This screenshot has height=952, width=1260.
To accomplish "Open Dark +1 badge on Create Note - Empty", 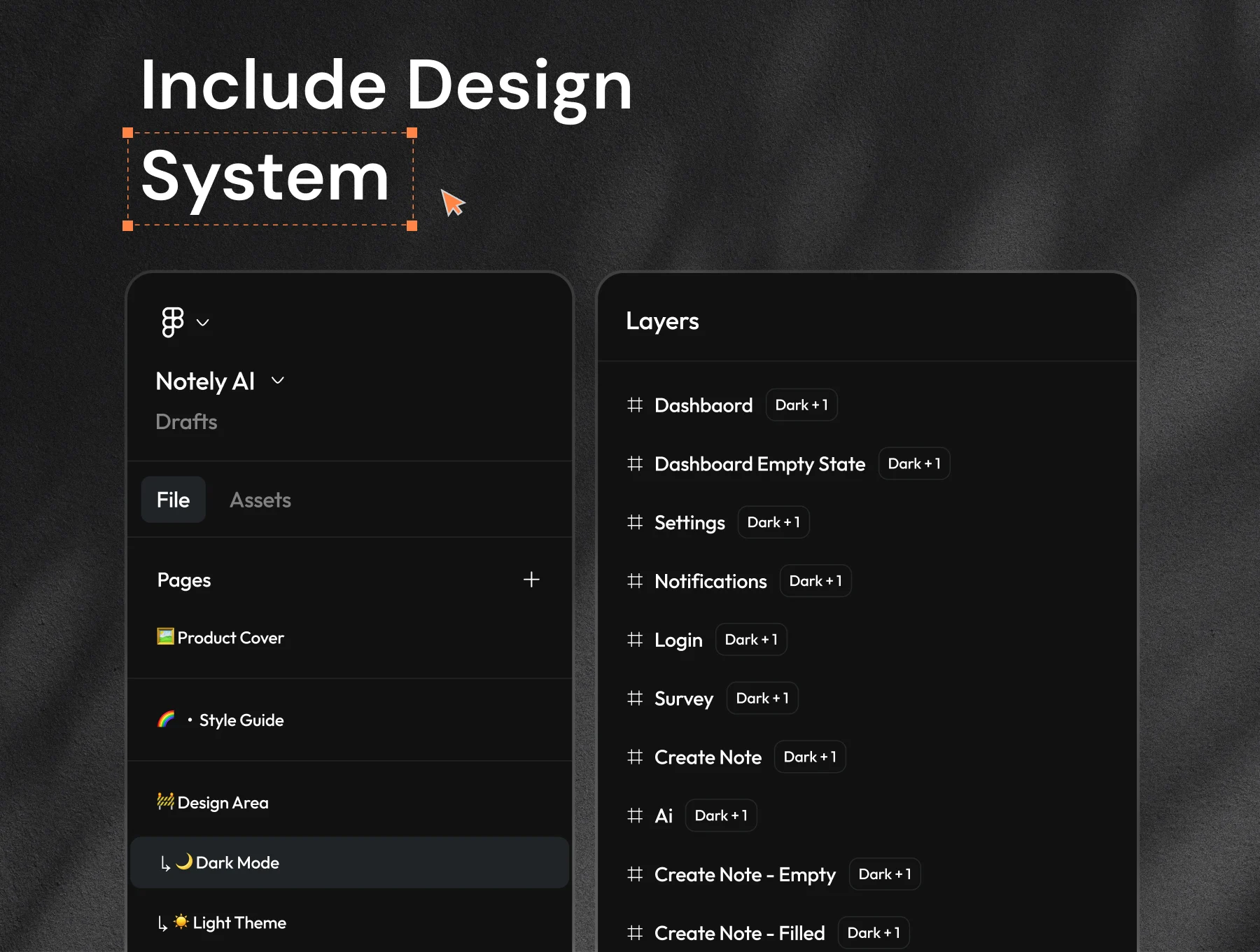I will point(885,874).
